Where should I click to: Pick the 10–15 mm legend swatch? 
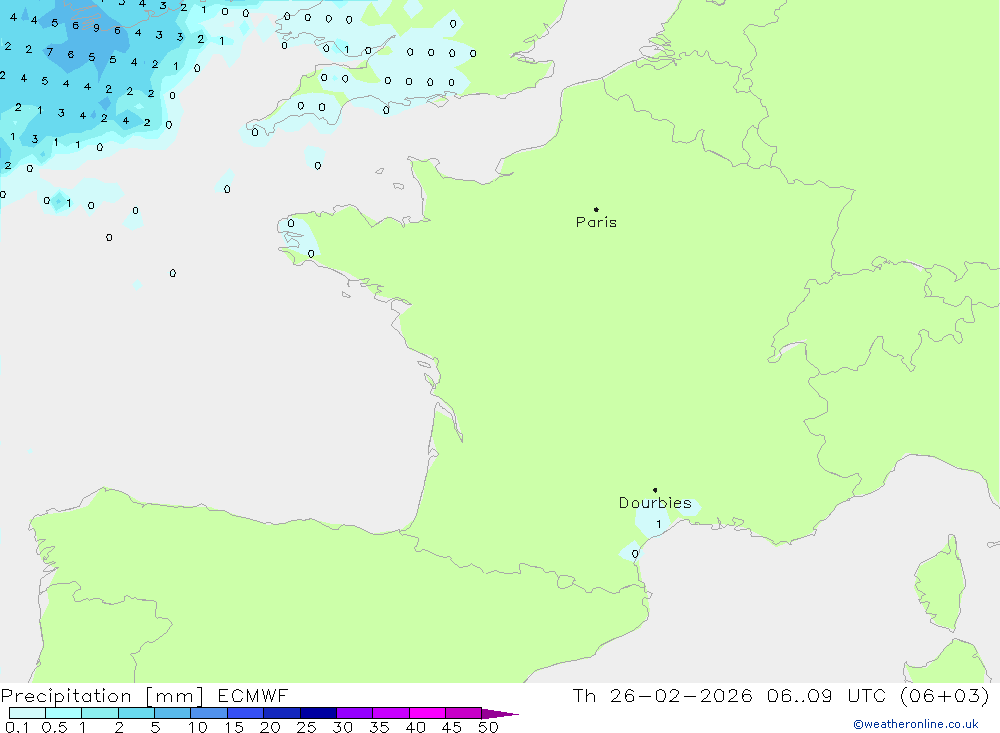209,713
